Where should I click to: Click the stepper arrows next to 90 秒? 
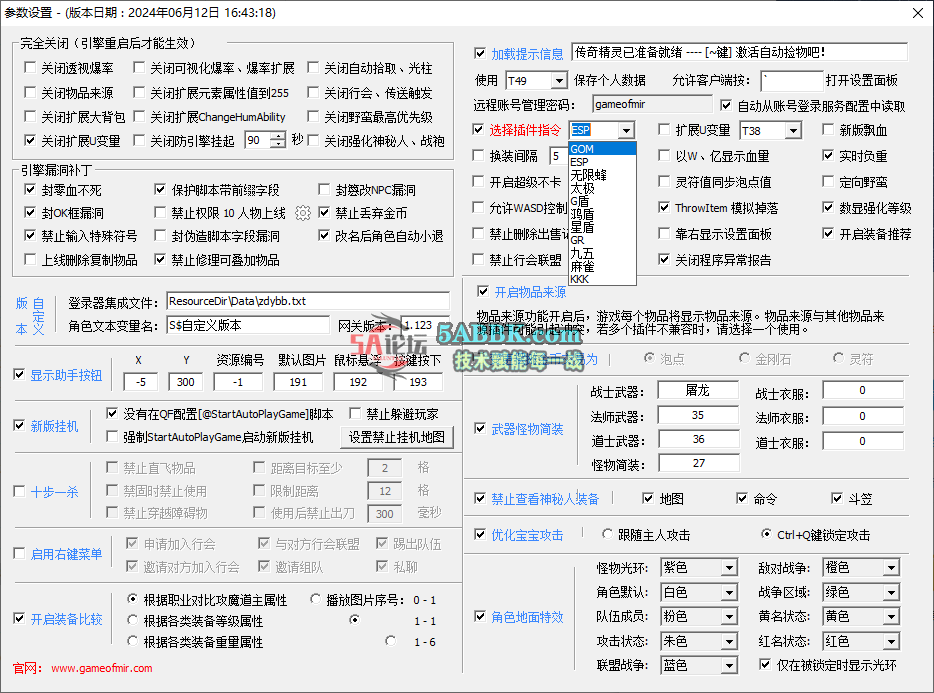279,141
